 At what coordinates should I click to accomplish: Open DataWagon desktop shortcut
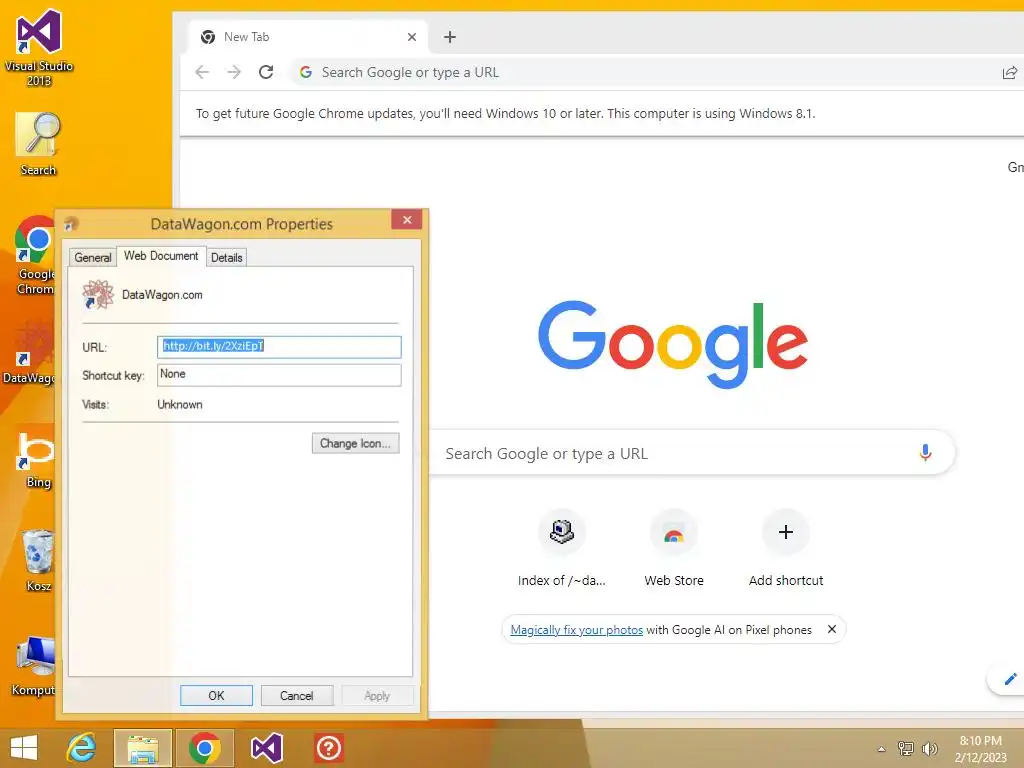[29, 353]
